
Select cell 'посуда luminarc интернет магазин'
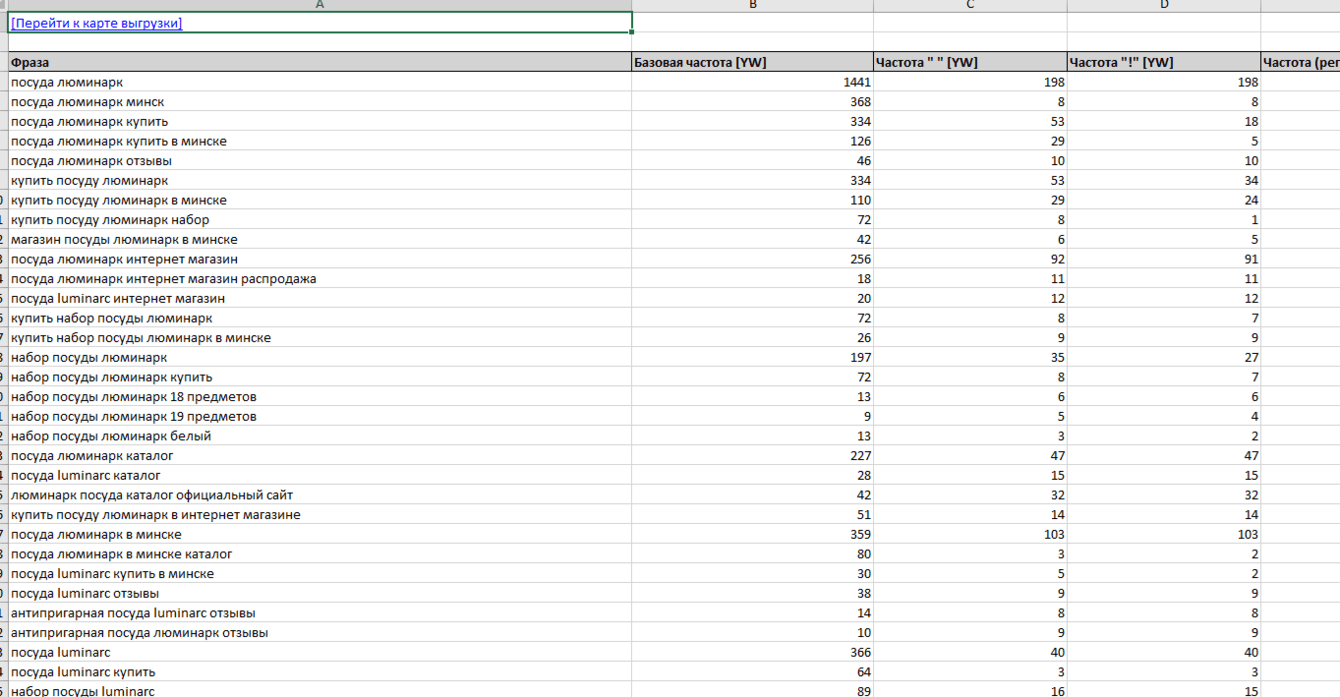pyautogui.click(x=320, y=298)
